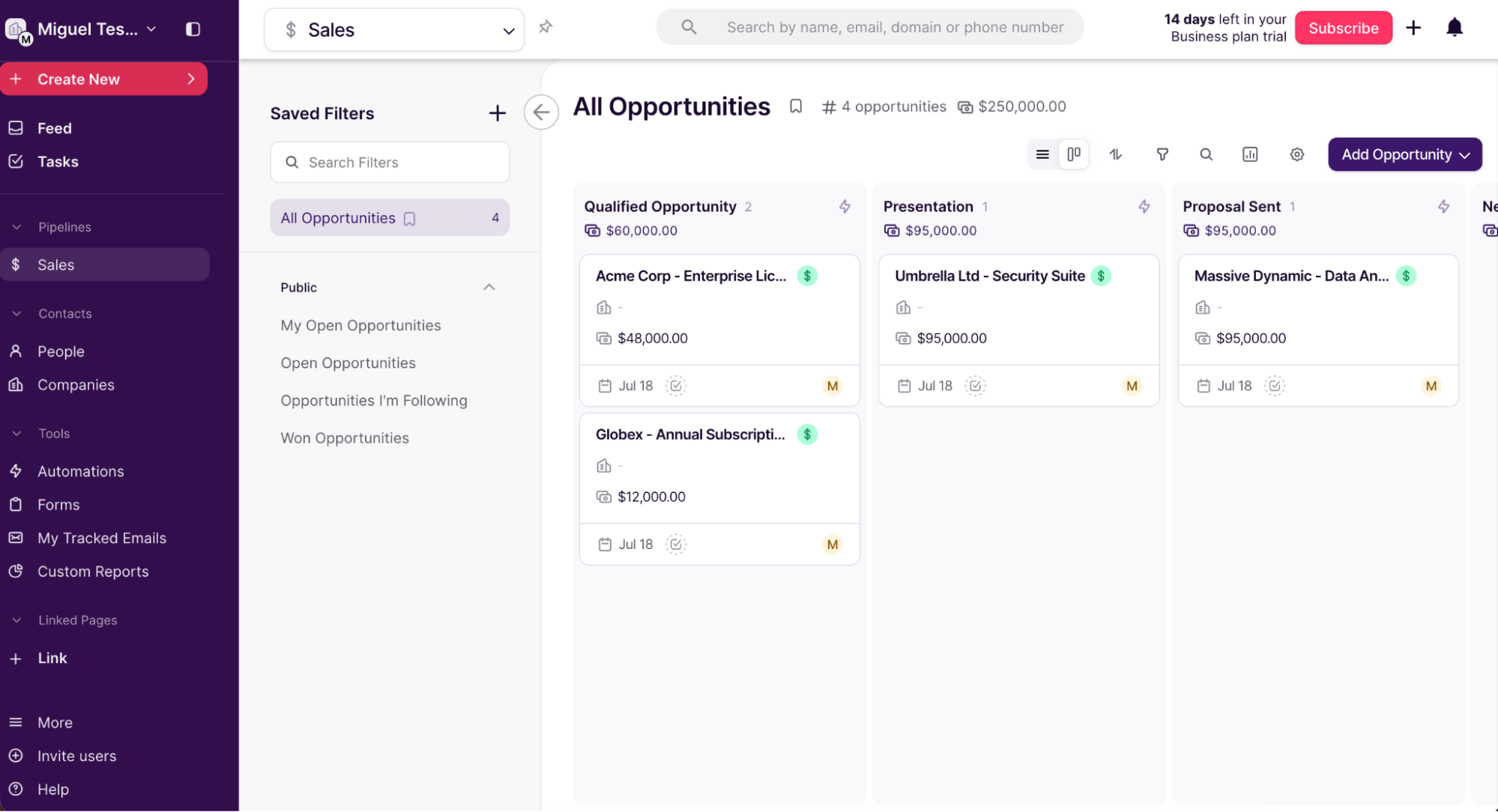Click the owner avatar on Umbrella Ltd card
Image resolution: width=1498 pixels, height=812 pixels.
click(1132, 386)
